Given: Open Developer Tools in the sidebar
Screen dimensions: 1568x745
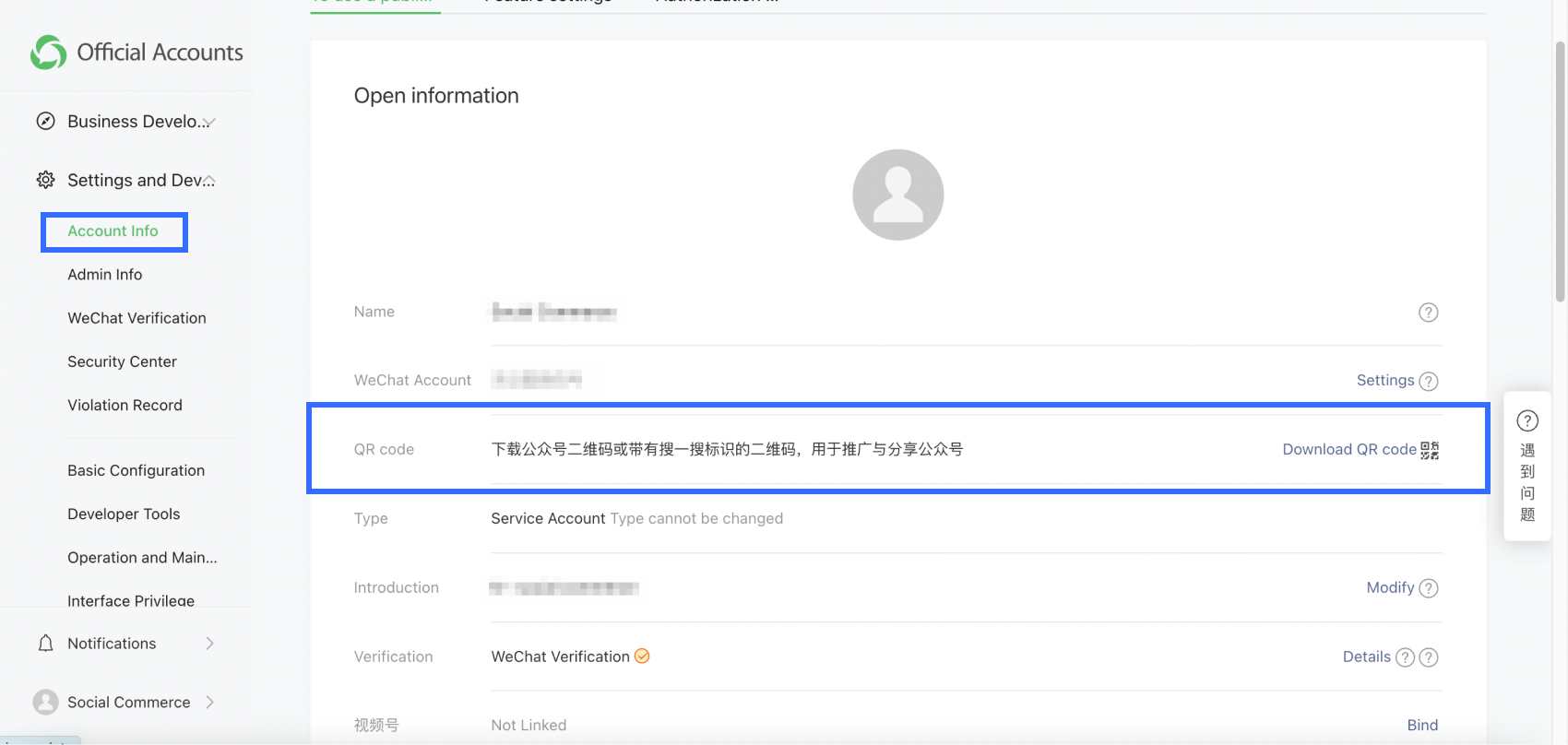Looking at the screenshot, I should point(124,514).
